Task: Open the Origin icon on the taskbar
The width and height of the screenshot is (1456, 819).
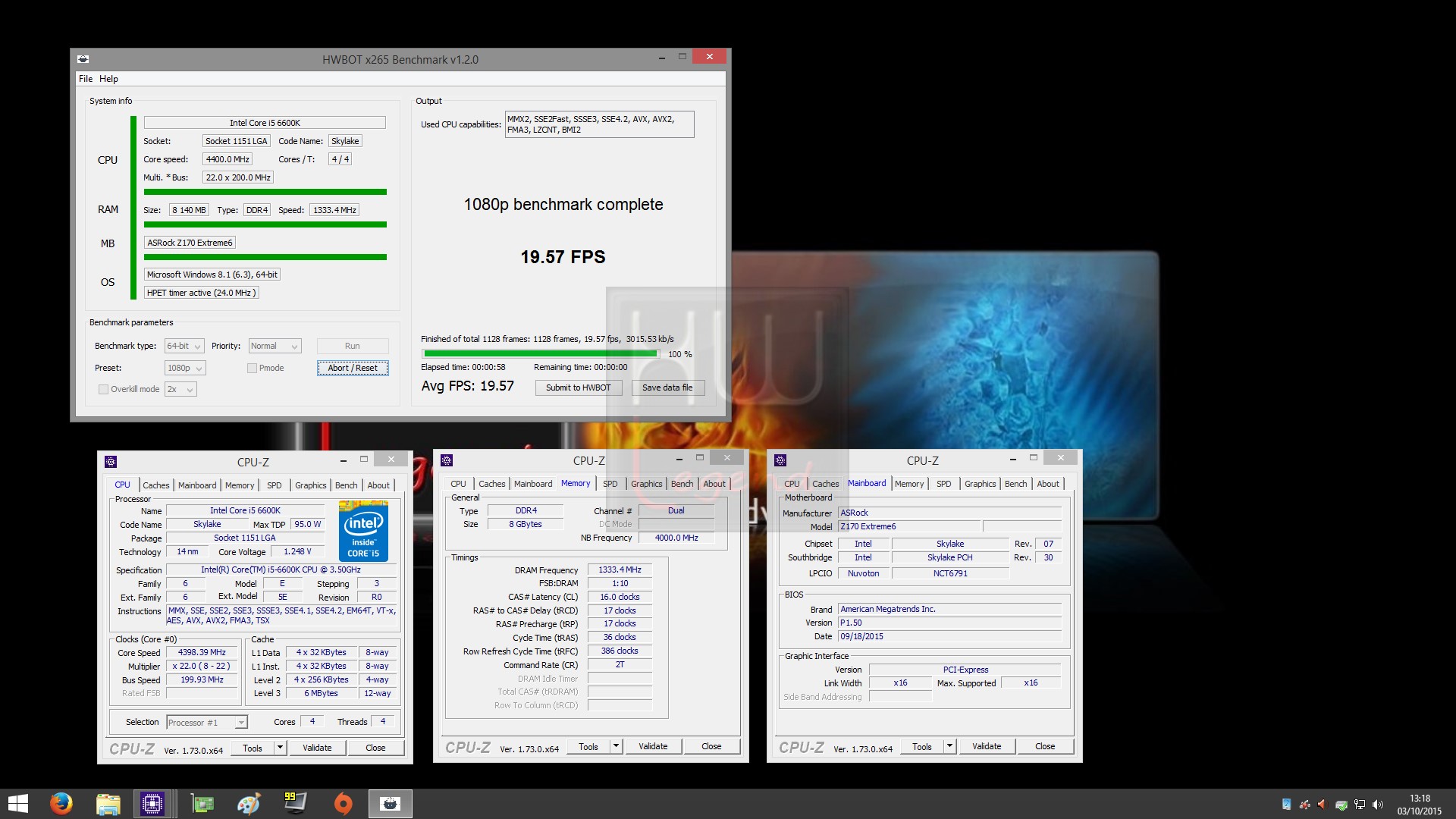Action: click(343, 804)
